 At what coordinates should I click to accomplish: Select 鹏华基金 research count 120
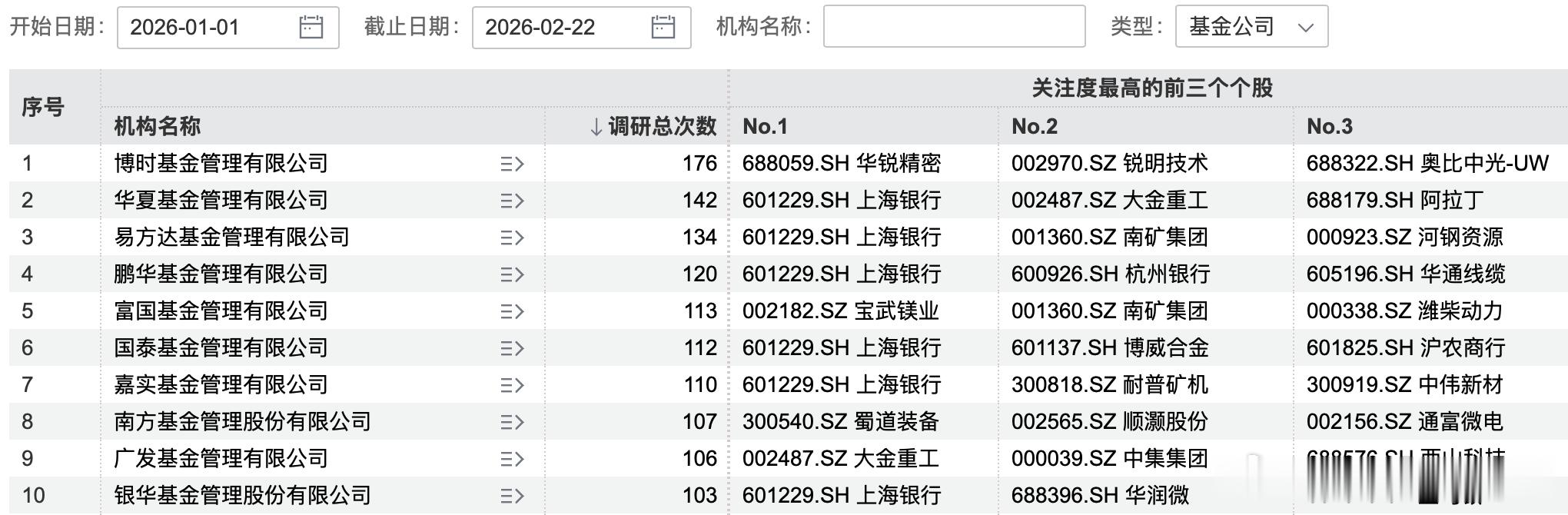tap(699, 274)
